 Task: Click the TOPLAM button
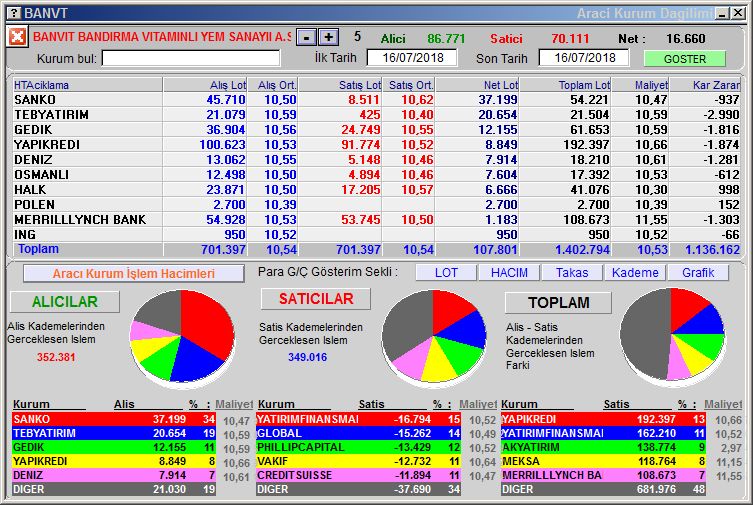pos(559,303)
